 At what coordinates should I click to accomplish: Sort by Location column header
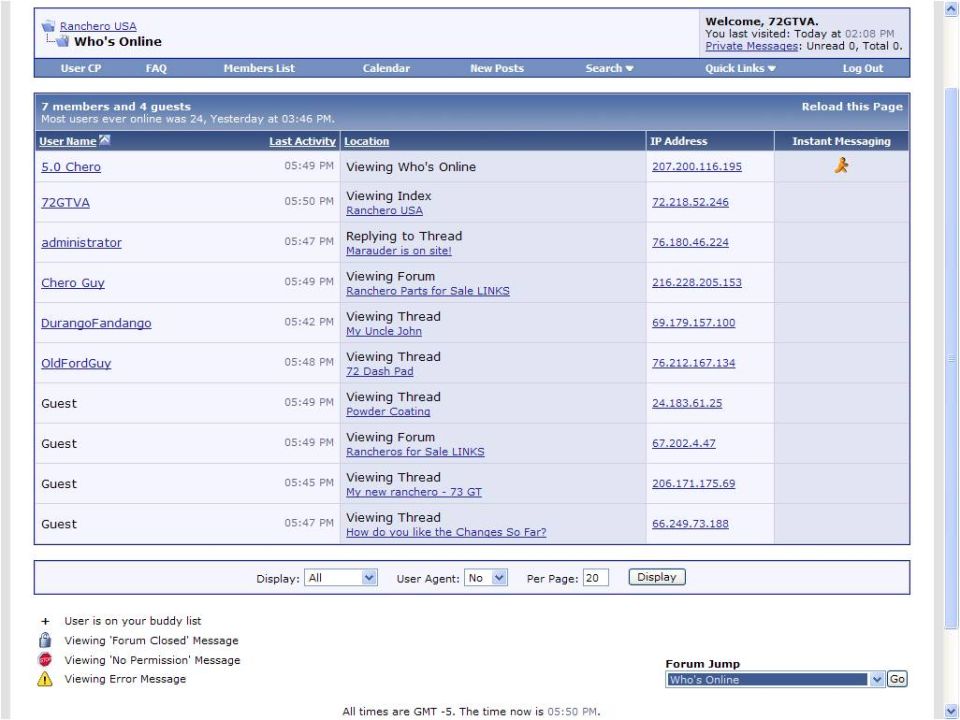click(366, 141)
